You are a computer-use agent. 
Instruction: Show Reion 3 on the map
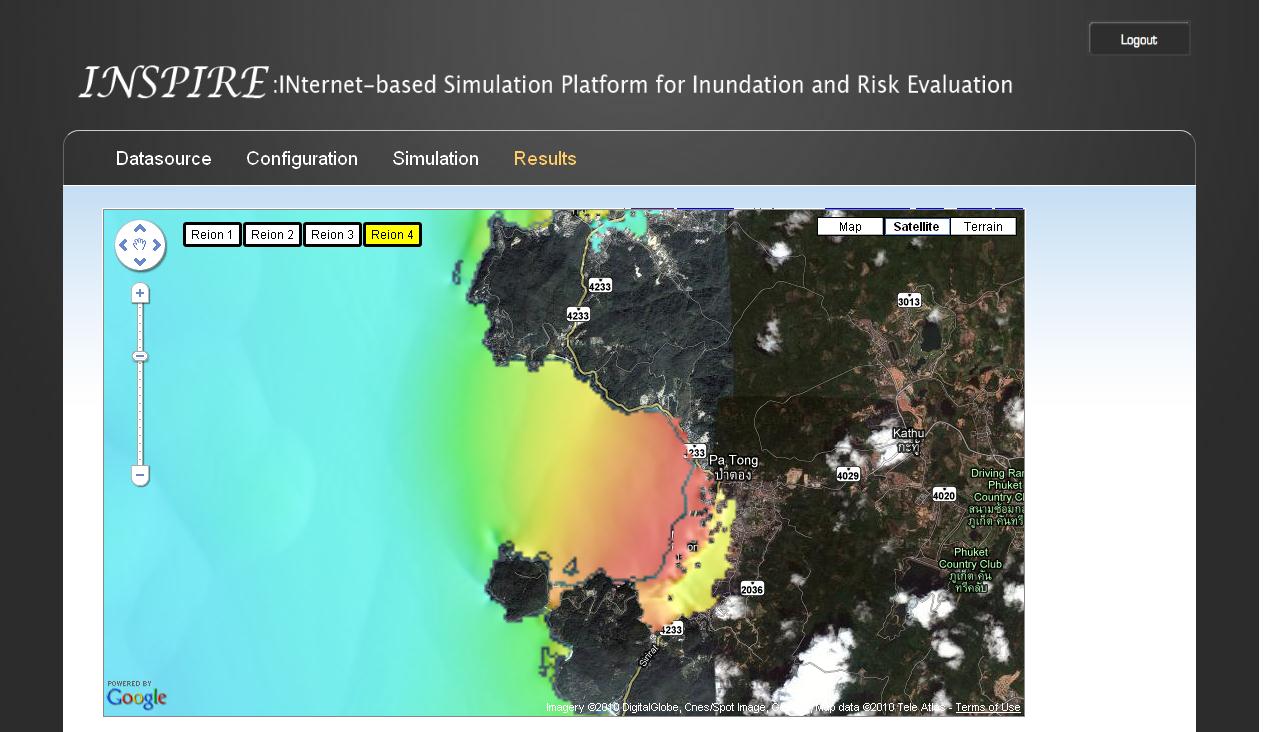[332, 235]
